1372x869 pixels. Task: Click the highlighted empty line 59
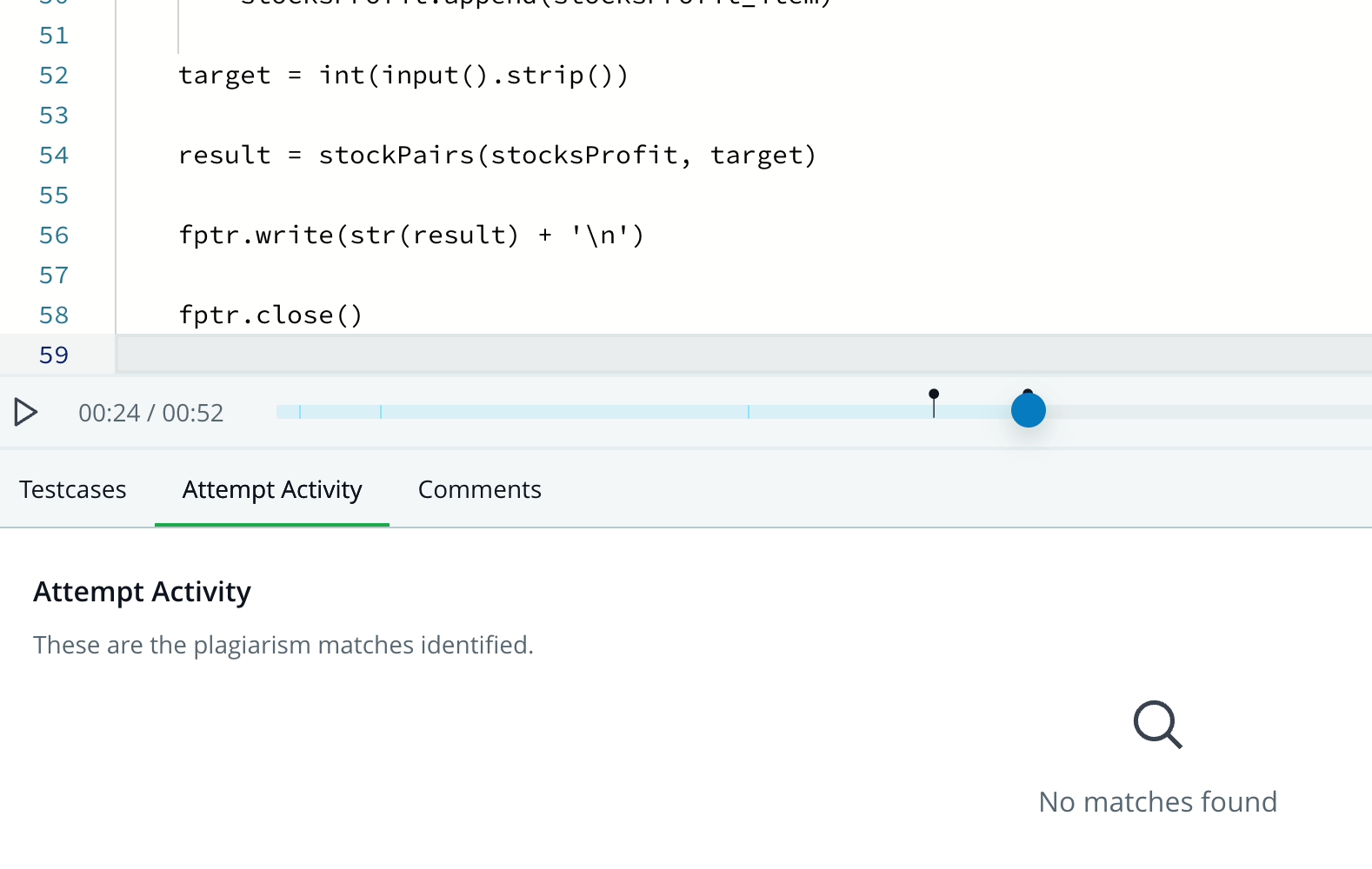[744, 355]
